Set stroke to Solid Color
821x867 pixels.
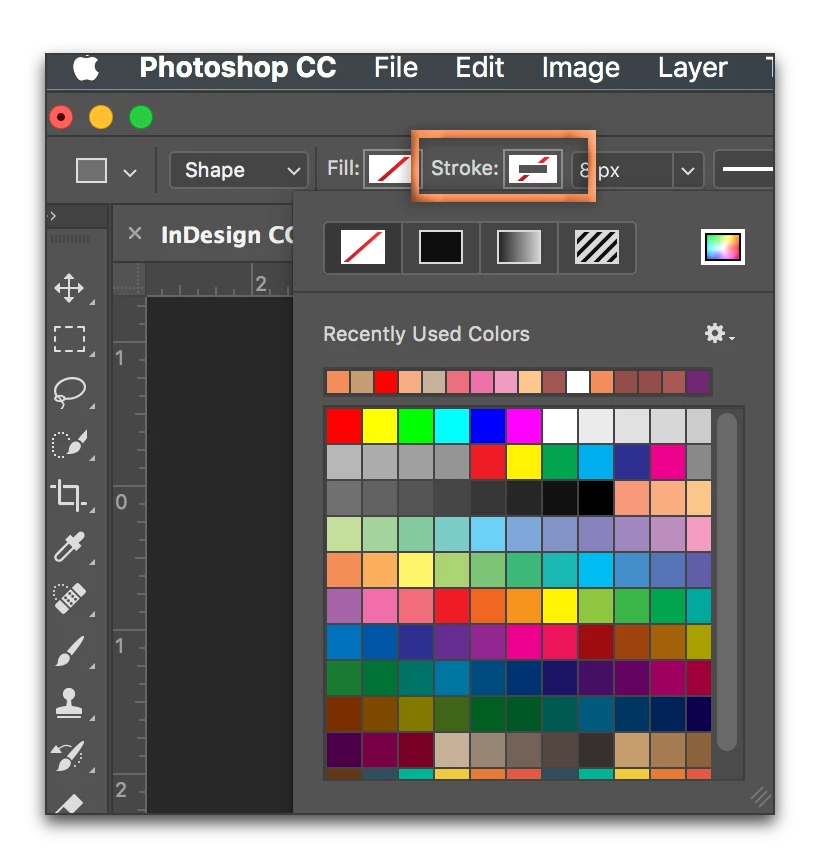[441, 247]
